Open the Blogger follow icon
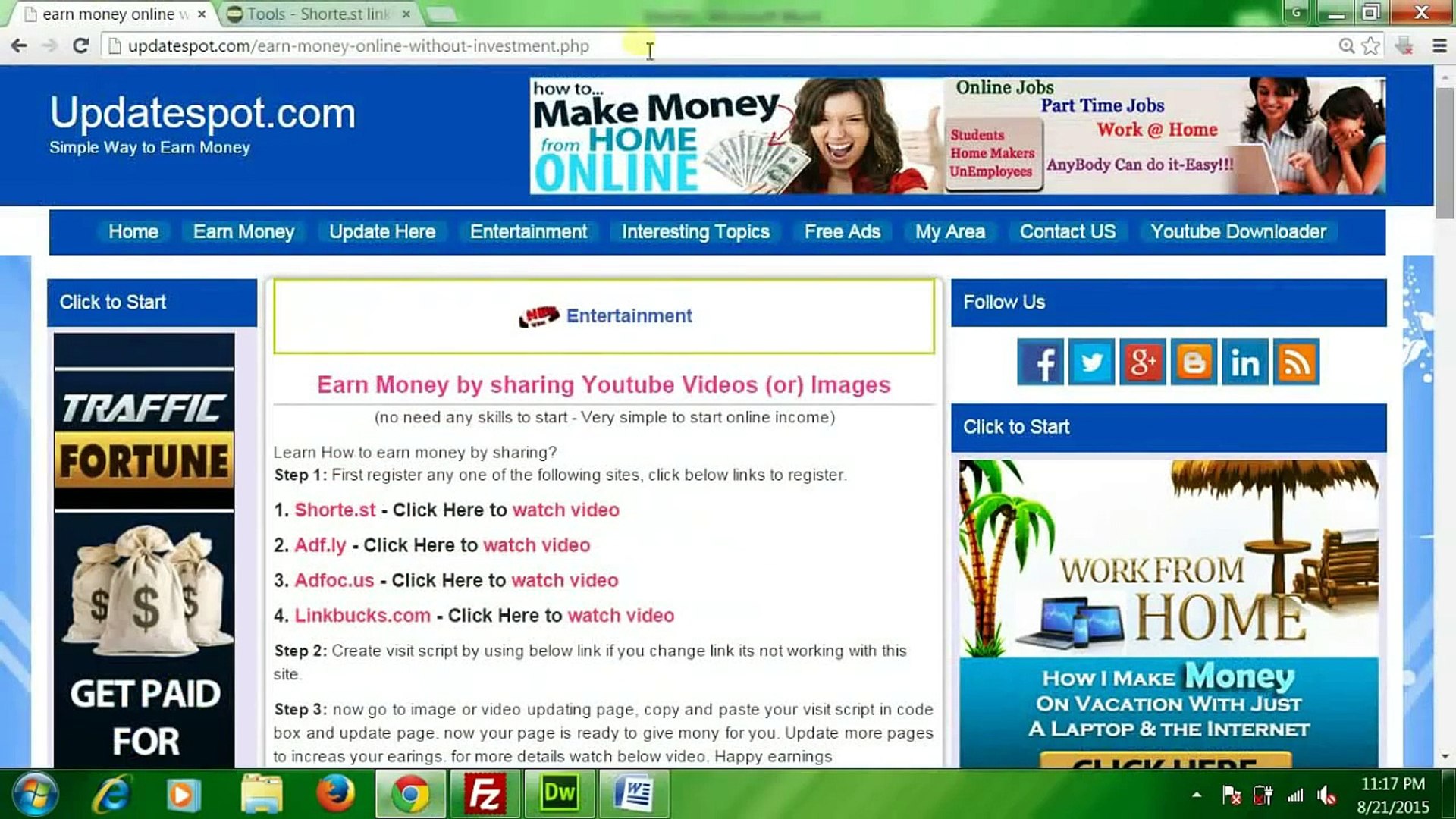Image resolution: width=1456 pixels, height=819 pixels. [x=1194, y=362]
